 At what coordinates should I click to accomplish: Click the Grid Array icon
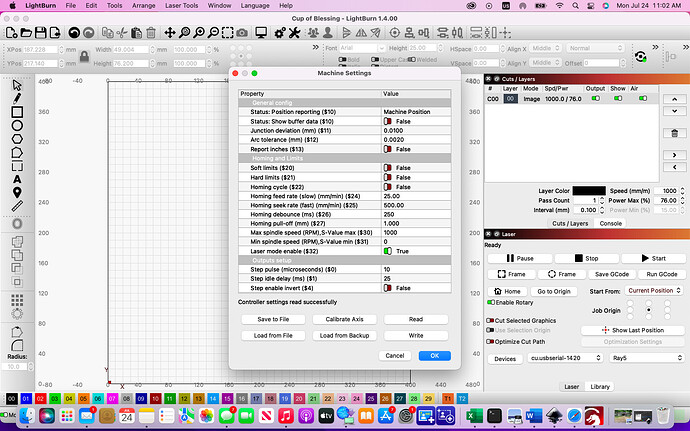pos(17,300)
